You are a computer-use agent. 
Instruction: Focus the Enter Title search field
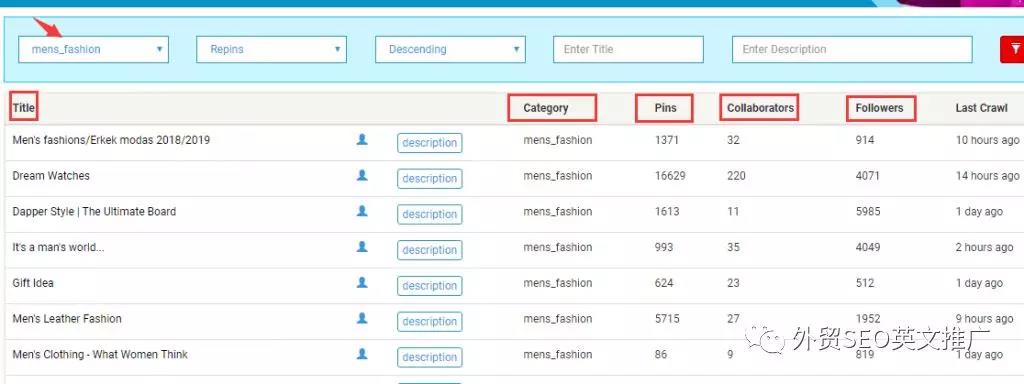[628, 49]
